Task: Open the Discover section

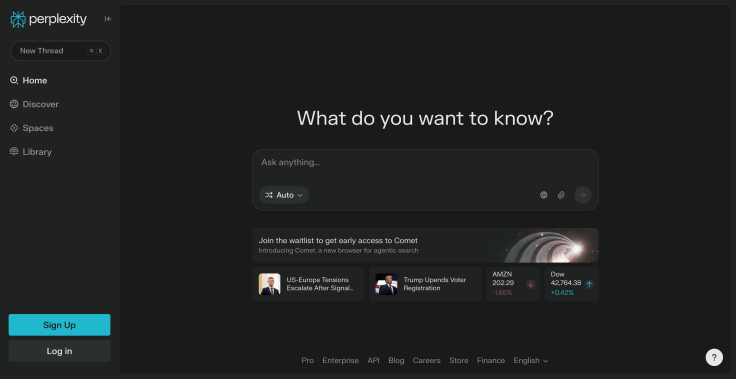Action: point(34,104)
